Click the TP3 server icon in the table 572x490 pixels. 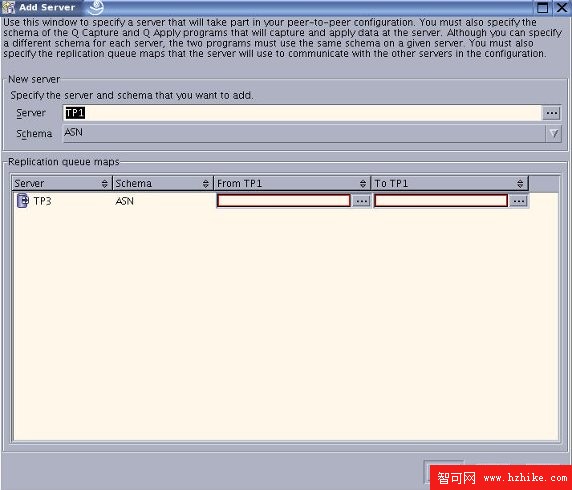[x=23, y=201]
